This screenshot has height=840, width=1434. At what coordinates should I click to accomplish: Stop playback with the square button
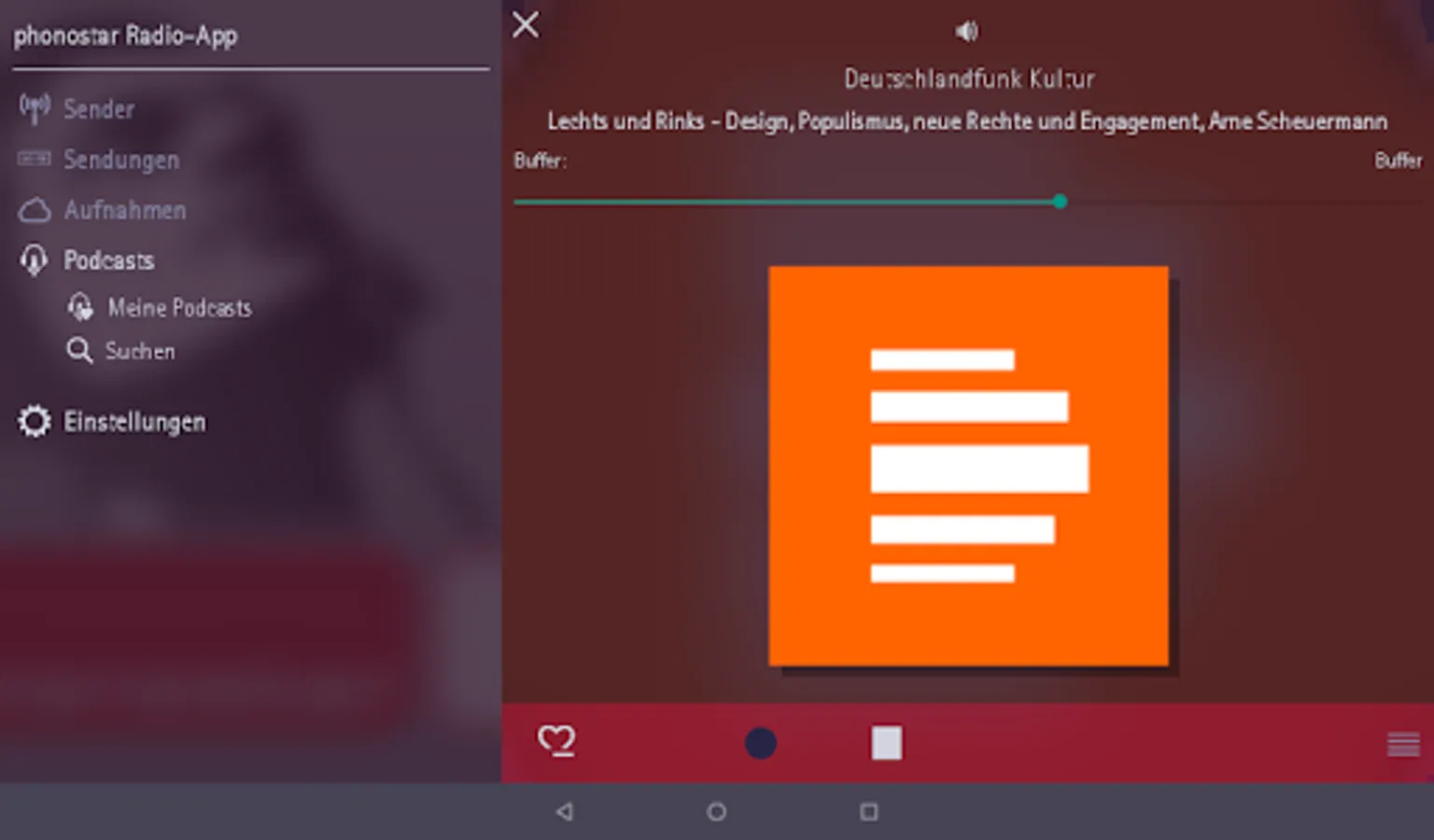tap(887, 744)
